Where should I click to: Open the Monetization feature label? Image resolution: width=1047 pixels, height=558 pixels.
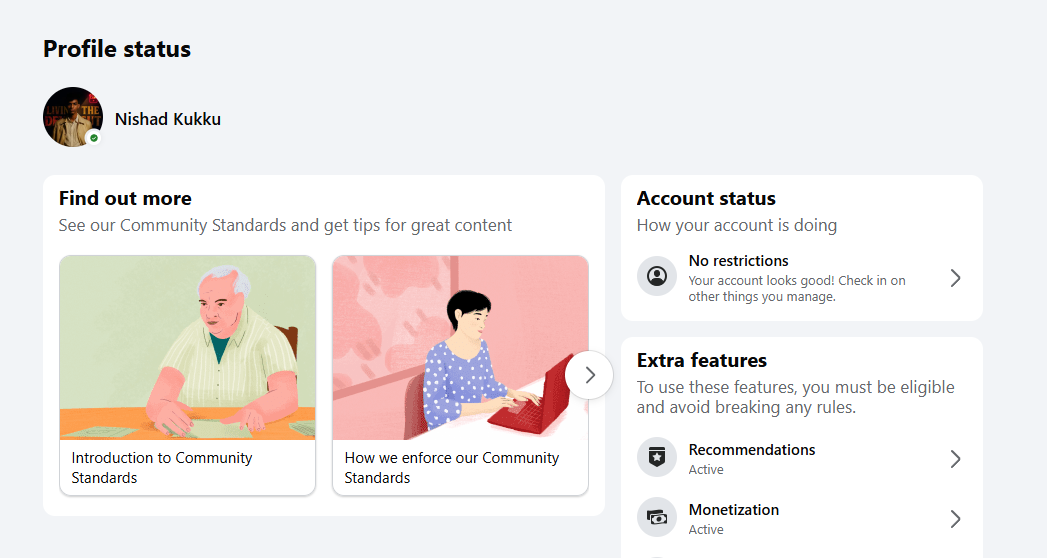coord(734,510)
